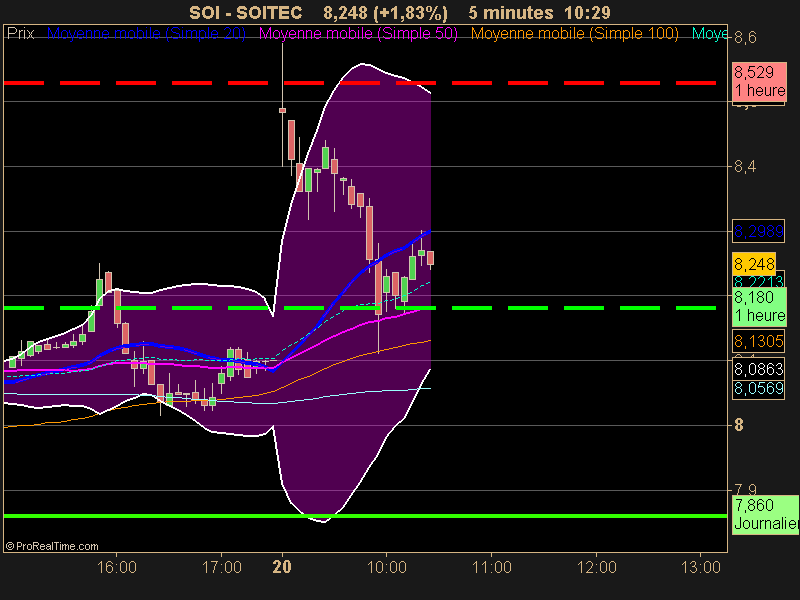Click the bold 20 date marker
This screenshot has height=600, width=800.
(282, 567)
